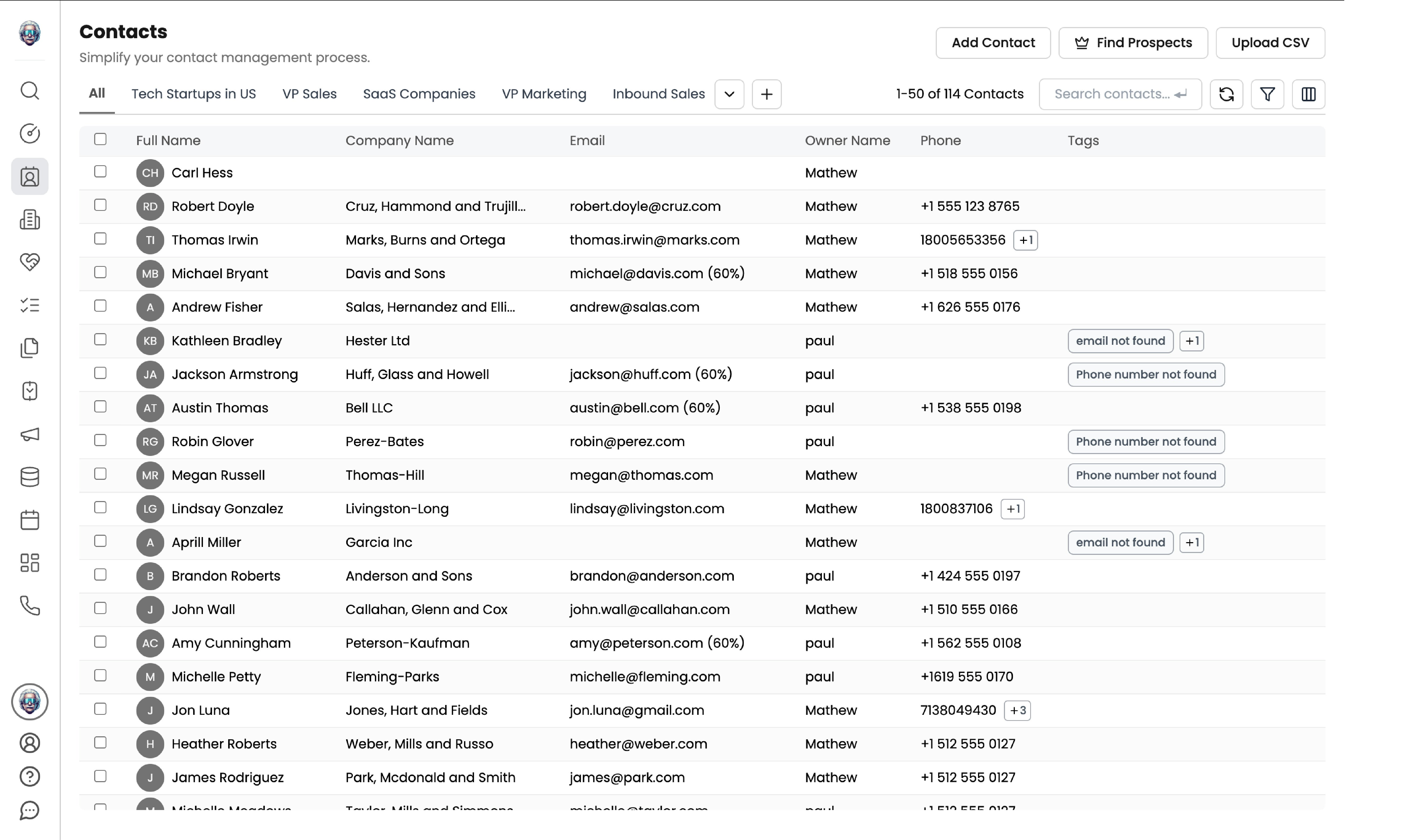Image resolution: width=1404 pixels, height=840 pixels.
Task: Open the SaaS Companies tab
Action: click(x=419, y=94)
